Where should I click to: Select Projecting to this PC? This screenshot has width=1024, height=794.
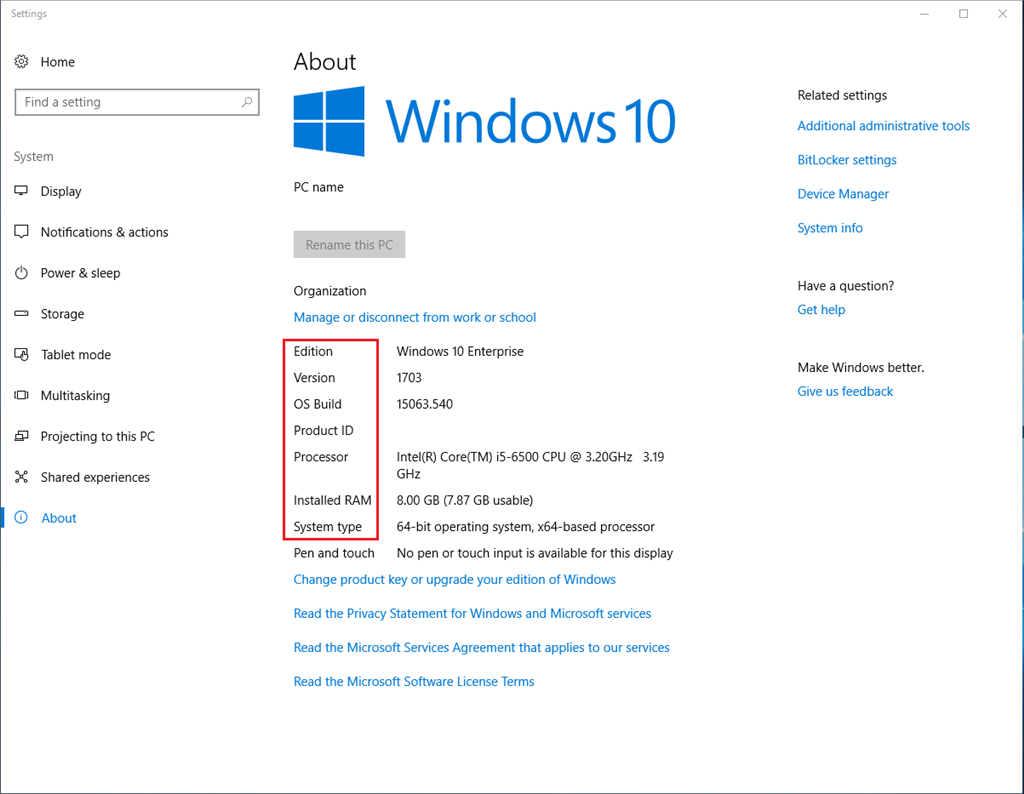tap(97, 436)
